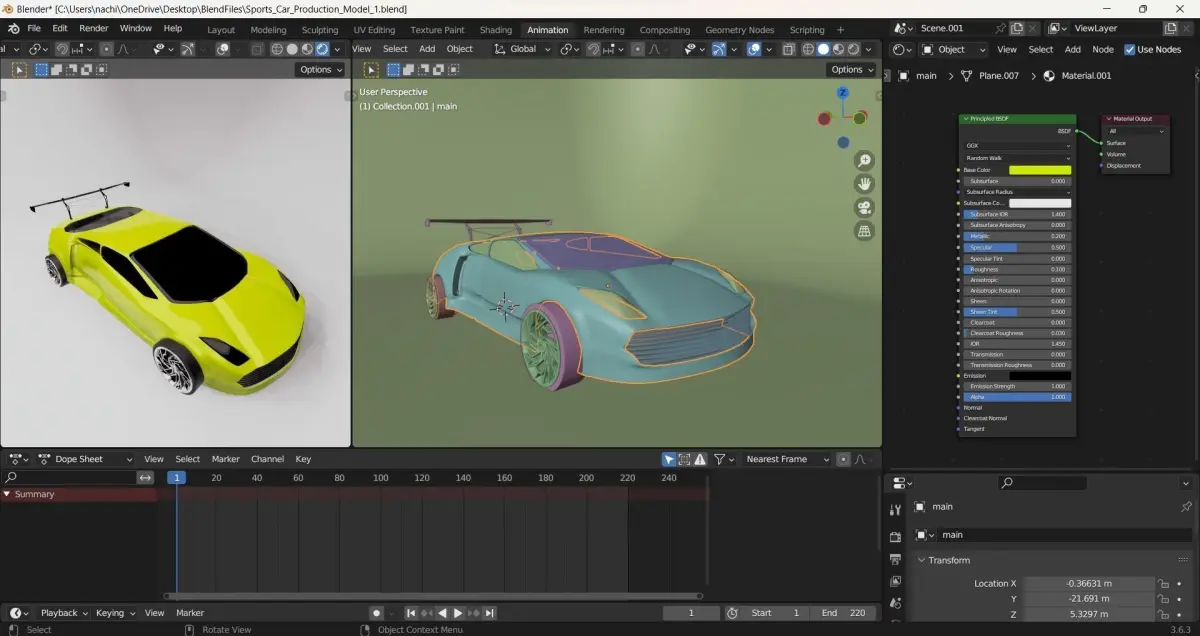Pin the Scene.001 scene pin icon
The height and width of the screenshot is (636, 1200).
1000,29
